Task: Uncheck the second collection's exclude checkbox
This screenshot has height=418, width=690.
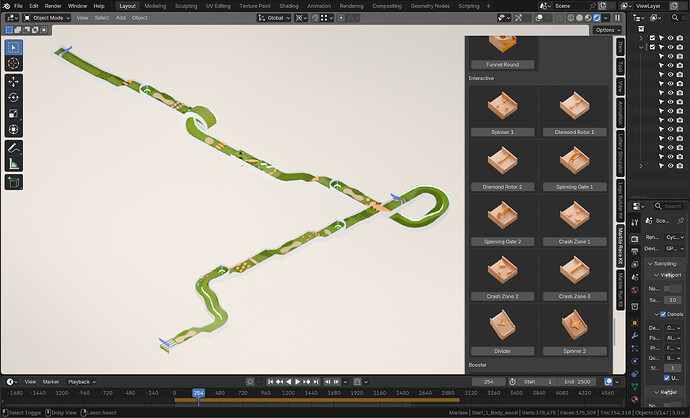Action: [x=652, y=47]
